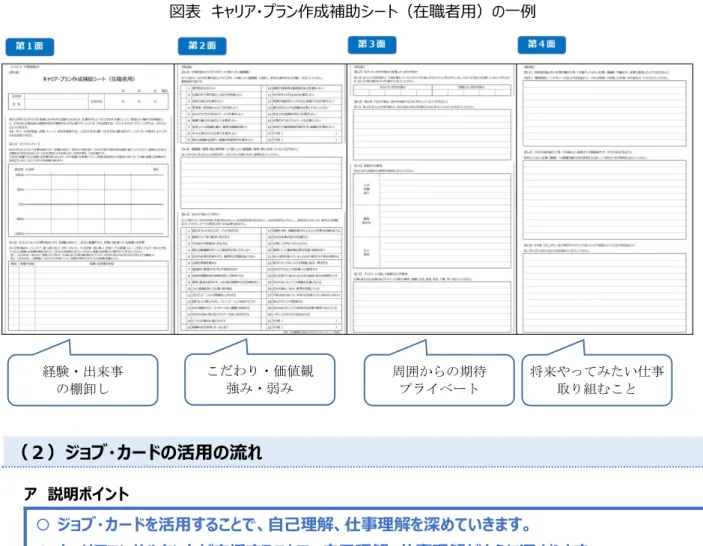Open the fourth sheet page thumbnail
The width and height of the screenshot is (703, 546).
coord(605,199)
